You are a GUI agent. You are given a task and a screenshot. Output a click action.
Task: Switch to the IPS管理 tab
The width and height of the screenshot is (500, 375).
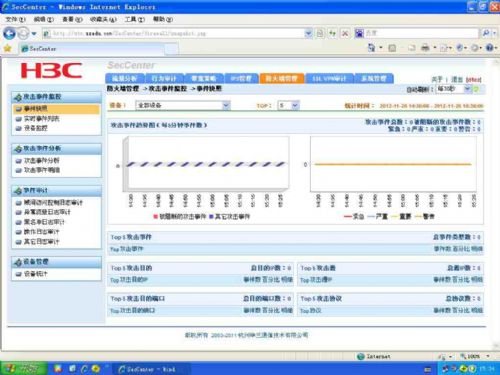(241, 79)
